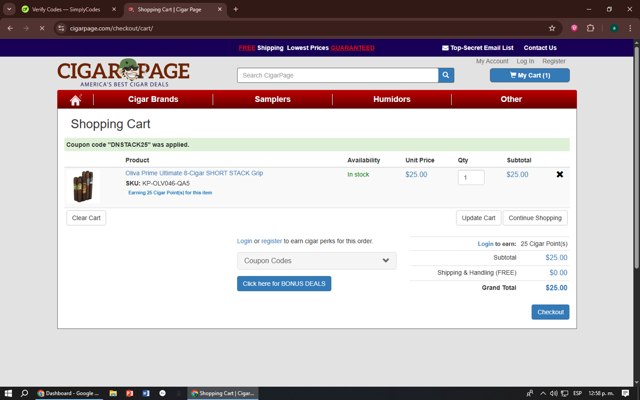Open Windows Start menu
This screenshot has height=400, width=640.
click(x=8, y=393)
